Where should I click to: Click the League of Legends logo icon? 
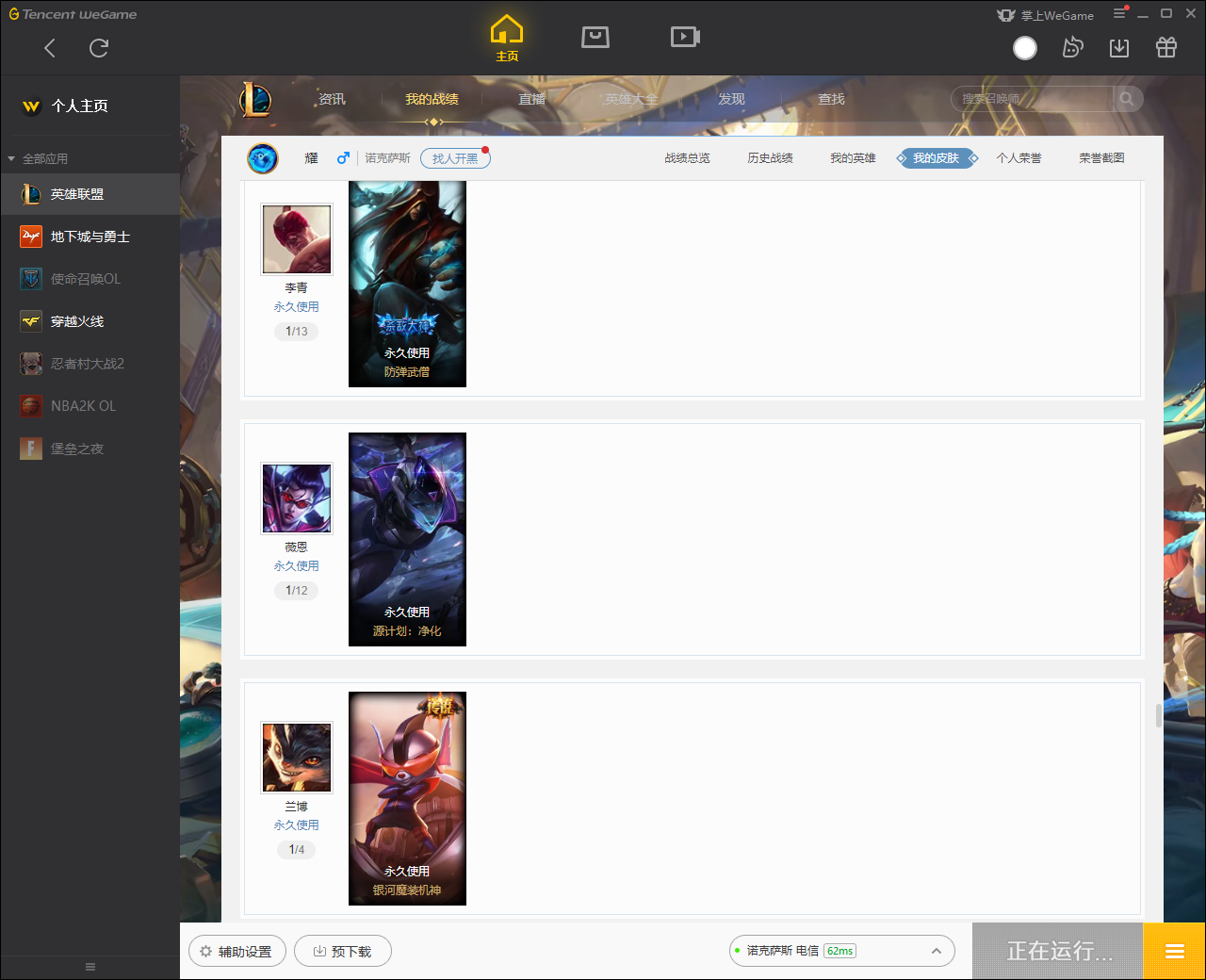255,99
